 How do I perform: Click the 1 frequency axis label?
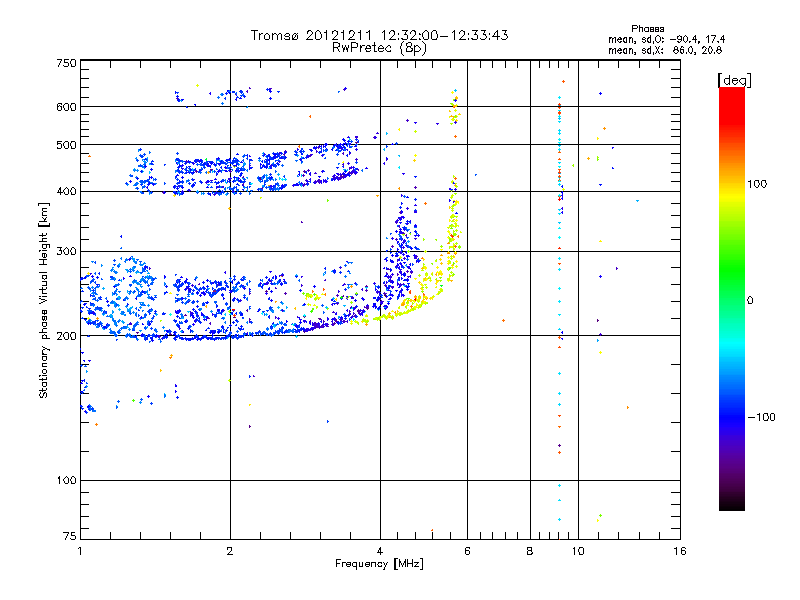coord(80,551)
